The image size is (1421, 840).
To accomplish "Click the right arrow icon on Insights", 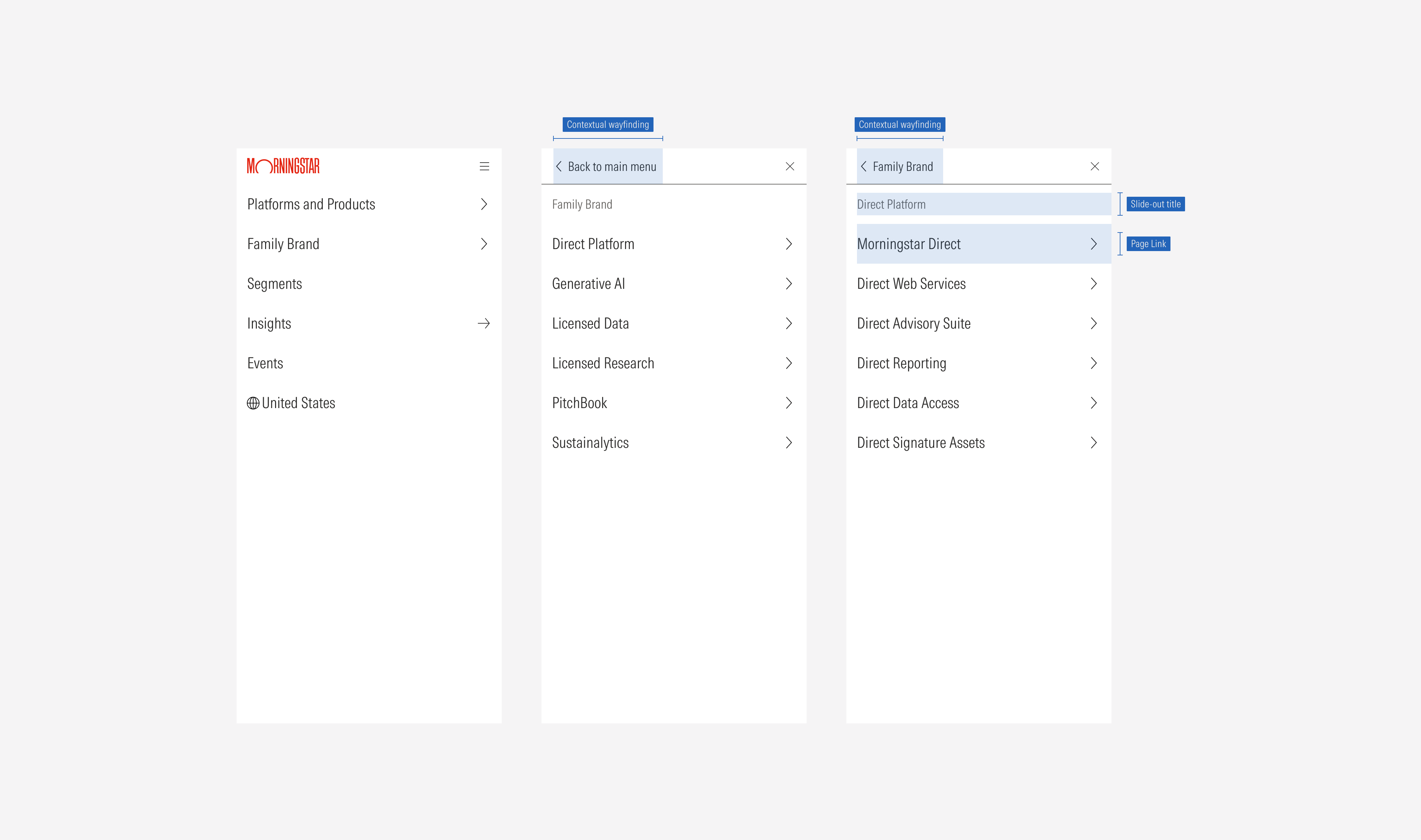I will pos(483,323).
